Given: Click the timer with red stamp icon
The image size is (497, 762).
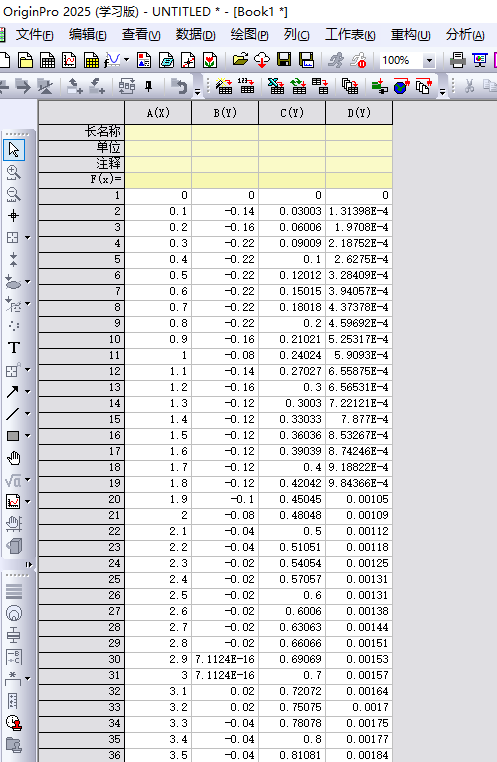Looking at the screenshot, I should [14, 723].
